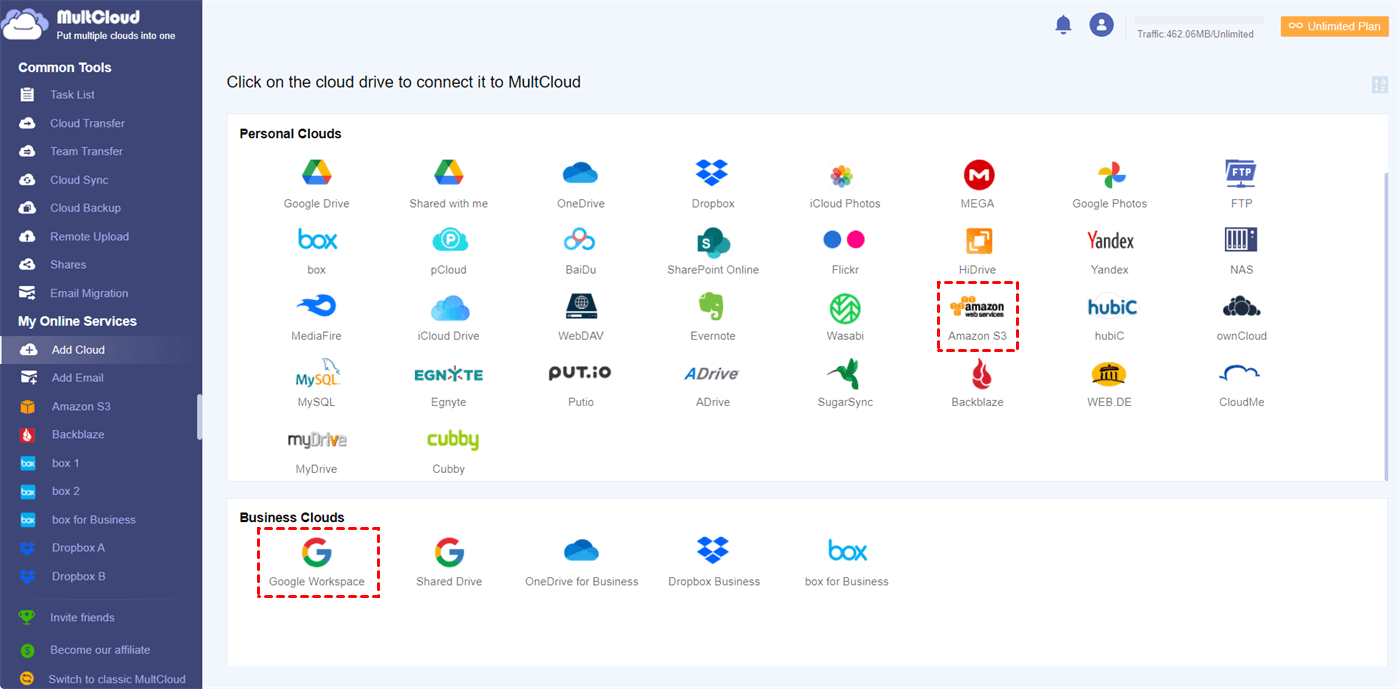Switch to classic MultCloud

click(117, 679)
